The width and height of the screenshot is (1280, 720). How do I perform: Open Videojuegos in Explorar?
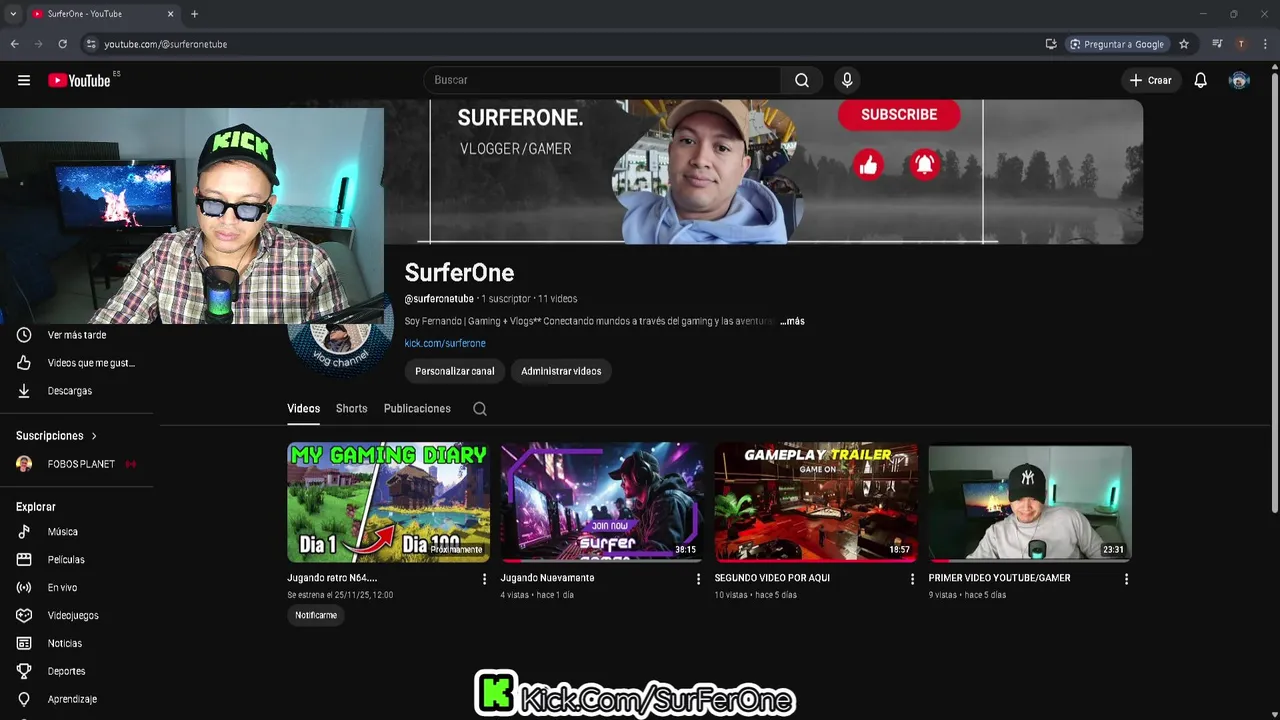click(x=77, y=616)
